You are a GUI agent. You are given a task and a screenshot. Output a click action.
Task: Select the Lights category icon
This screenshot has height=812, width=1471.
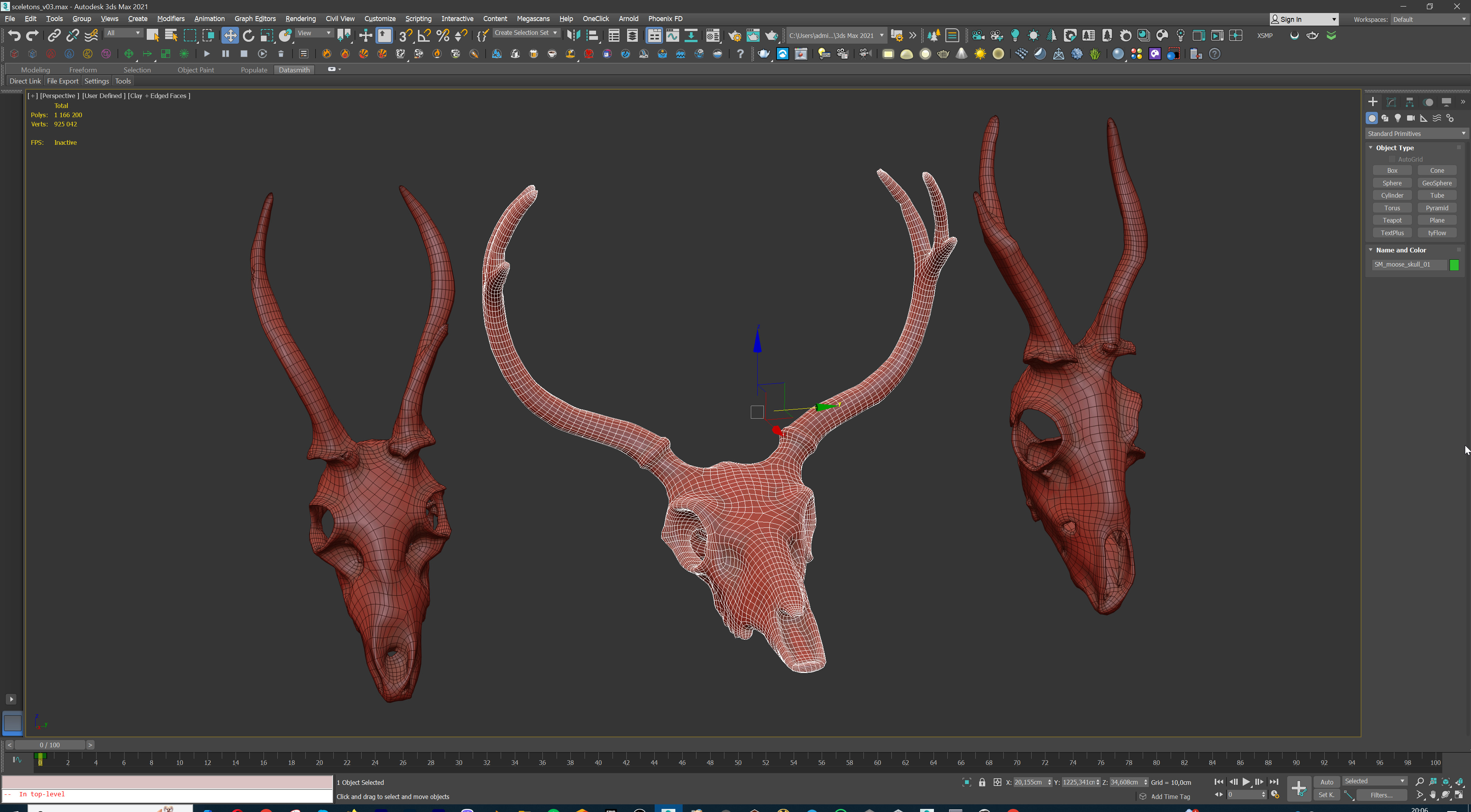pyautogui.click(x=1397, y=118)
